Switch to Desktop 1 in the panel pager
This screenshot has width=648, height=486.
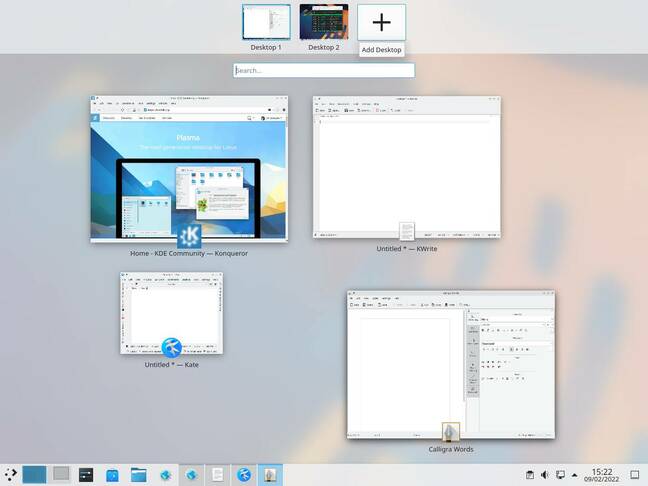[x=34, y=474]
